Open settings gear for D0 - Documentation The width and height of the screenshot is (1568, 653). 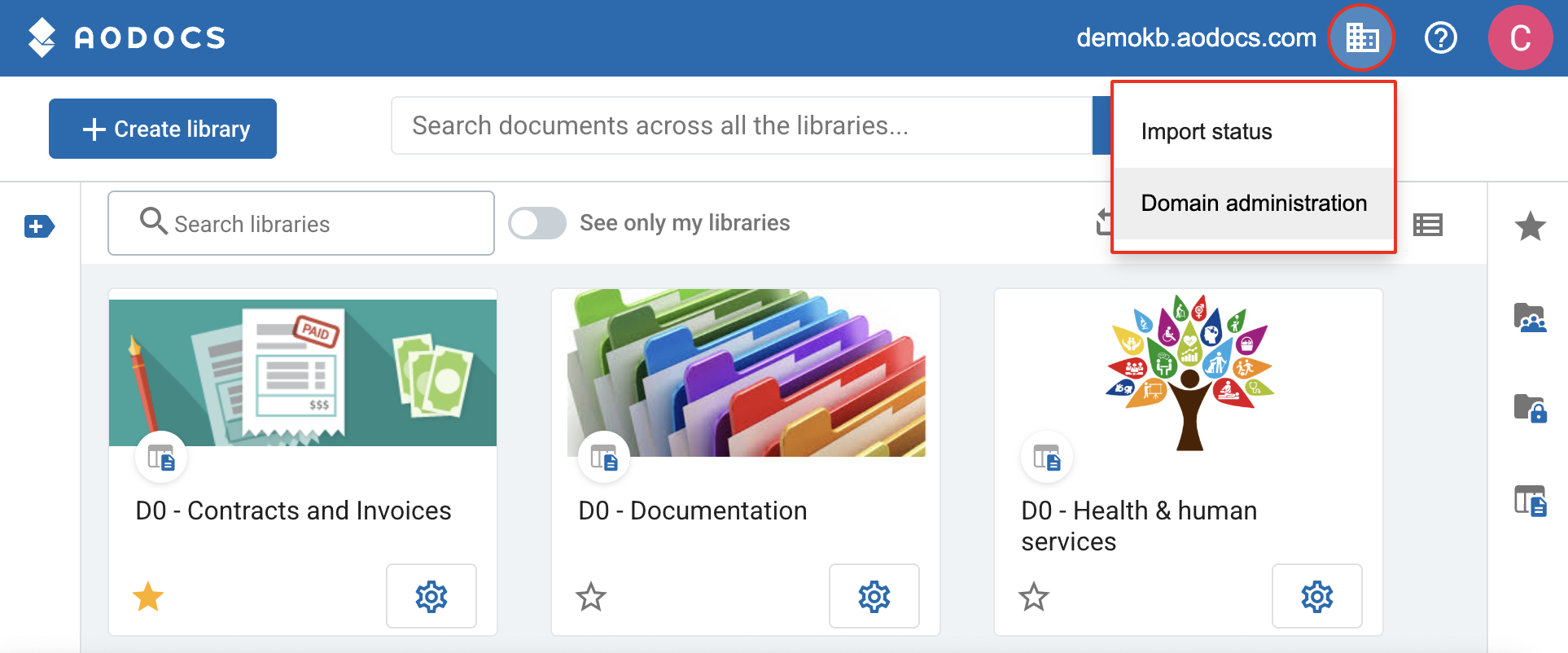pos(874,596)
